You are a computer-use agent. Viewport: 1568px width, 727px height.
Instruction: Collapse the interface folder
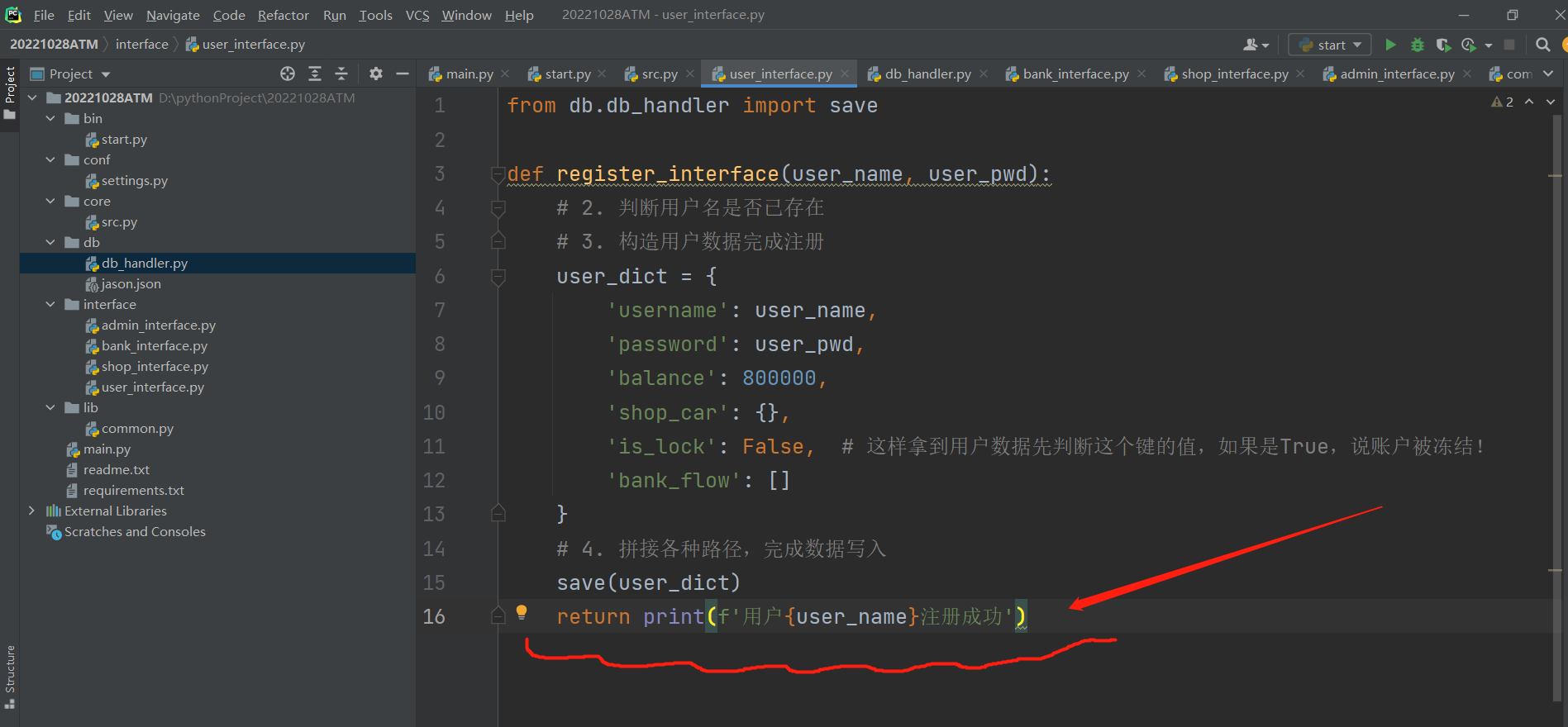coord(50,304)
